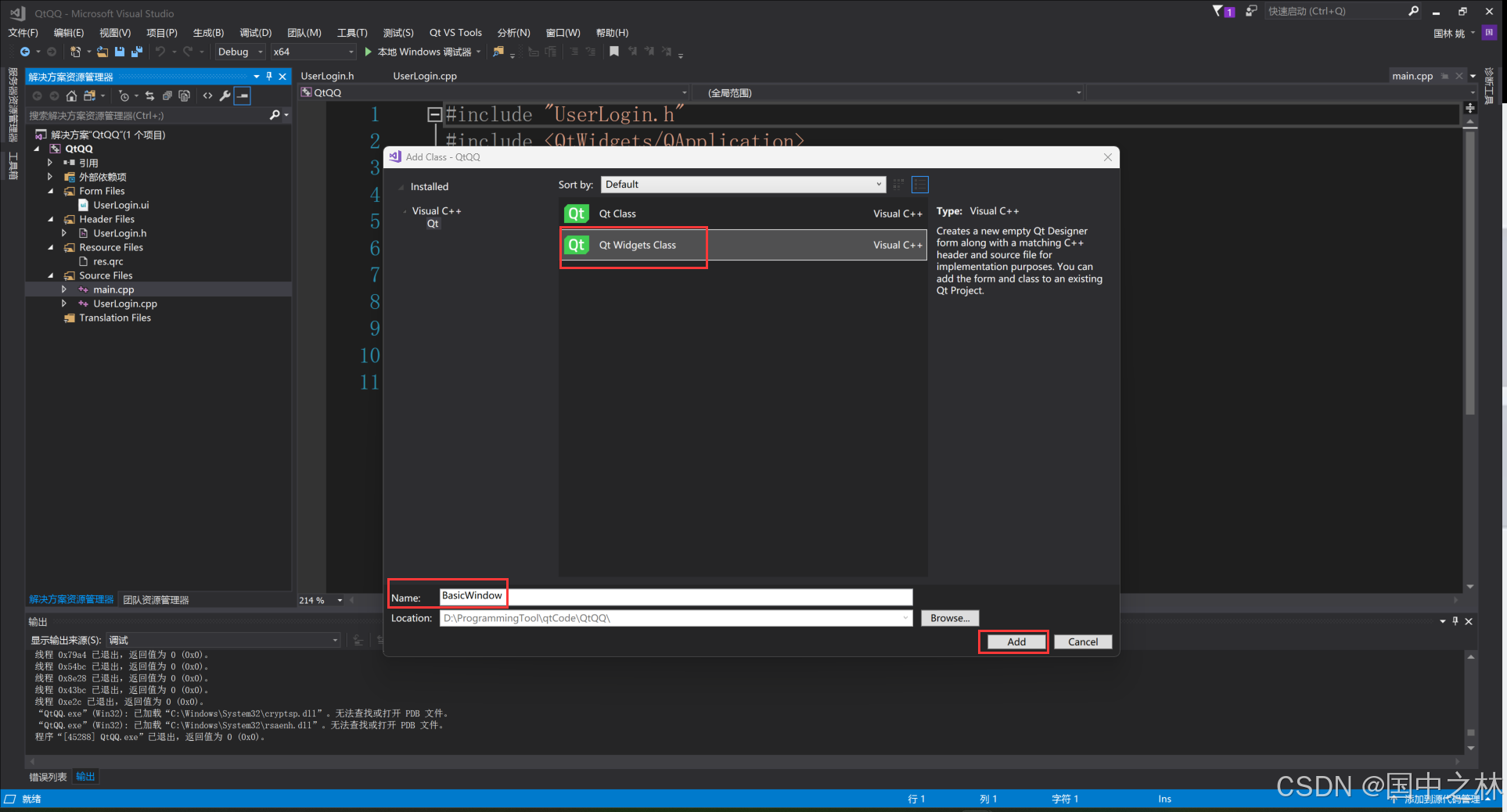
Task: Switch to the UserLogin.h tab
Action: click(x=327, y=76)
